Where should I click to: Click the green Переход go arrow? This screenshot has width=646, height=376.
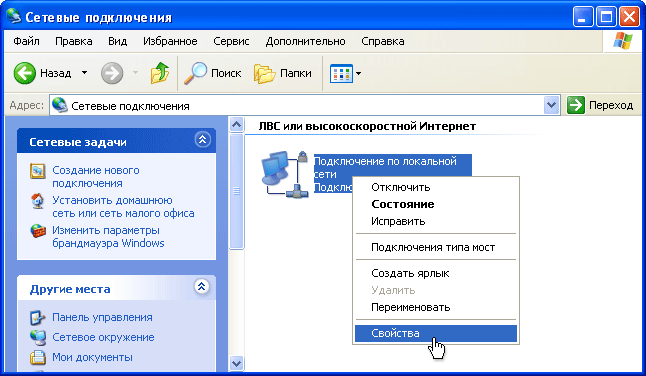pos(576,105)
